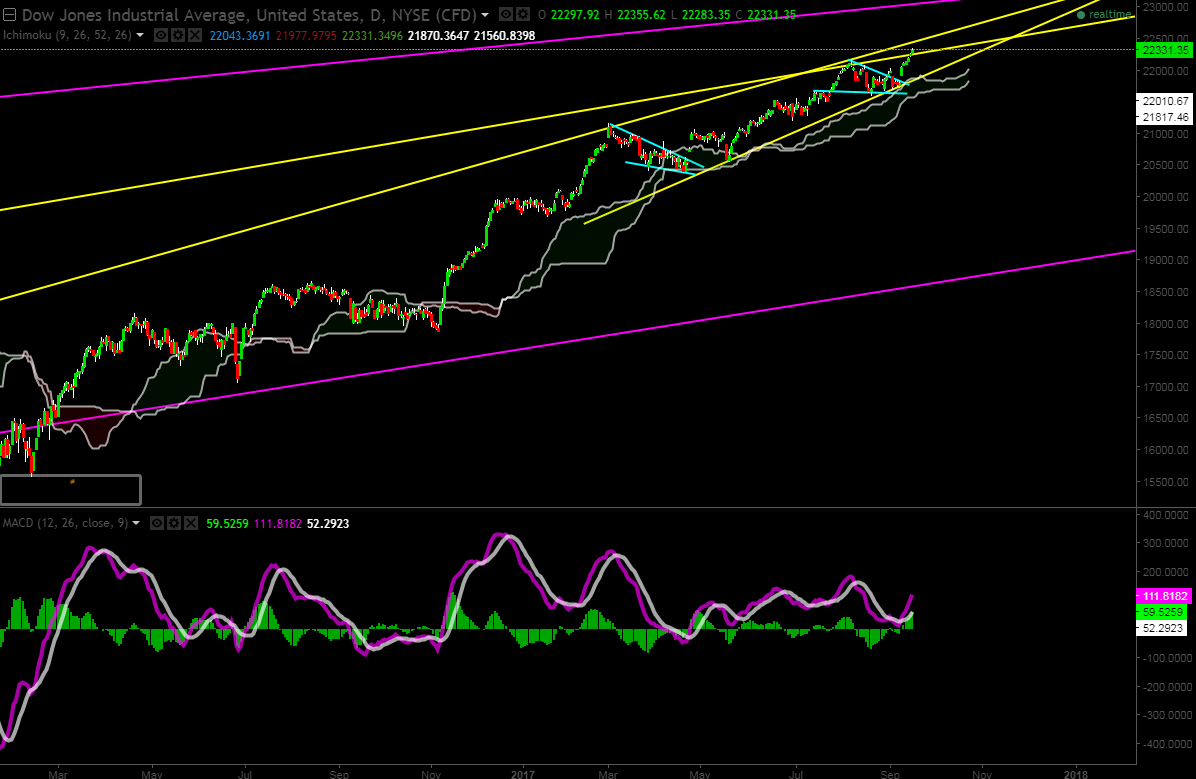
Task: Click the 20000.00 price axis tick
Action: 1166,197
